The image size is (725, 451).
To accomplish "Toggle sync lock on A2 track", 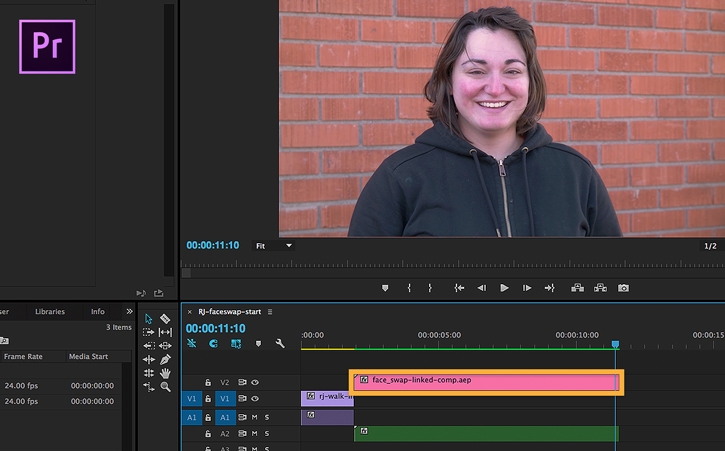I will coord(242,433).
